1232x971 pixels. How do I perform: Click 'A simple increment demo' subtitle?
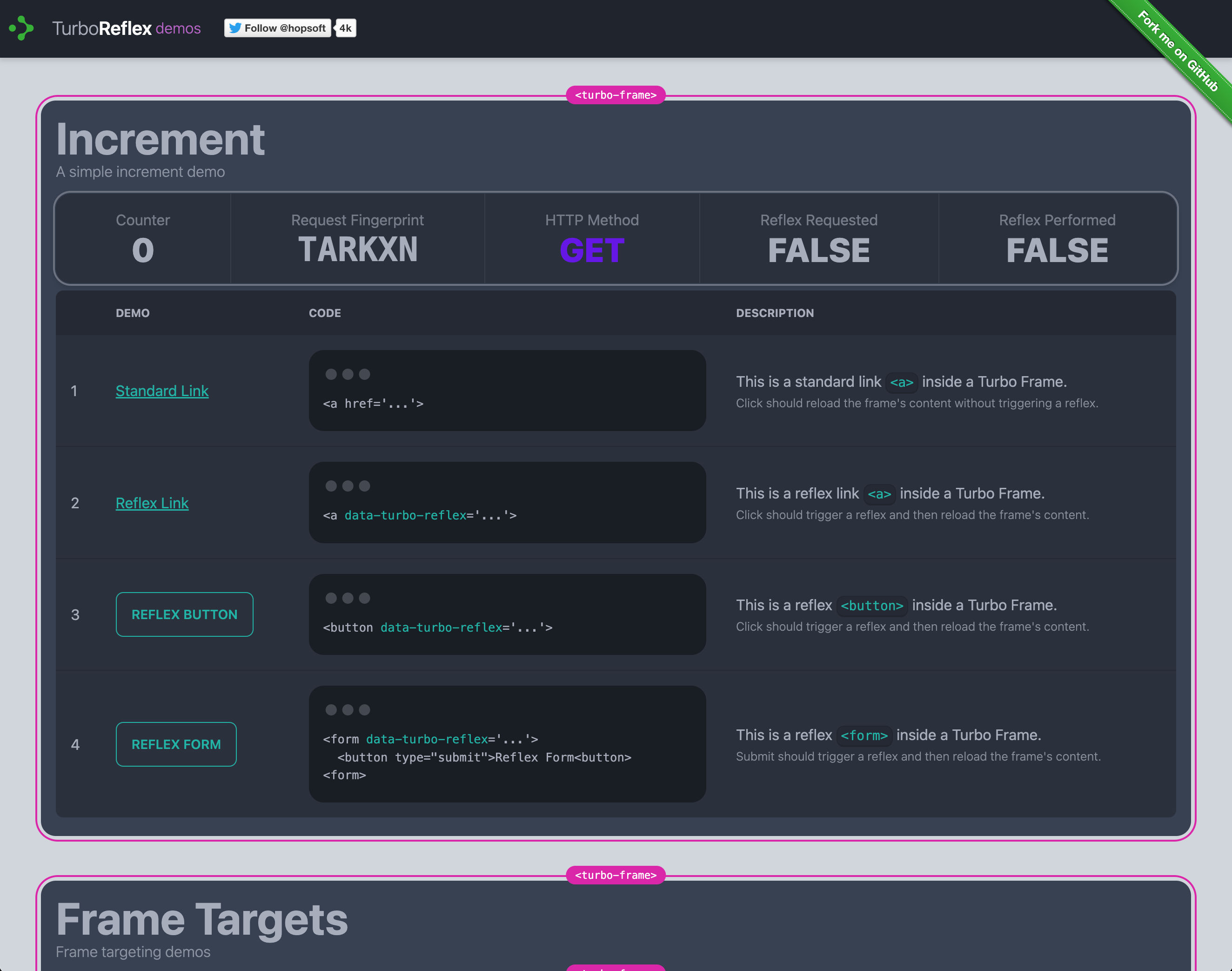tap(141, 172)
